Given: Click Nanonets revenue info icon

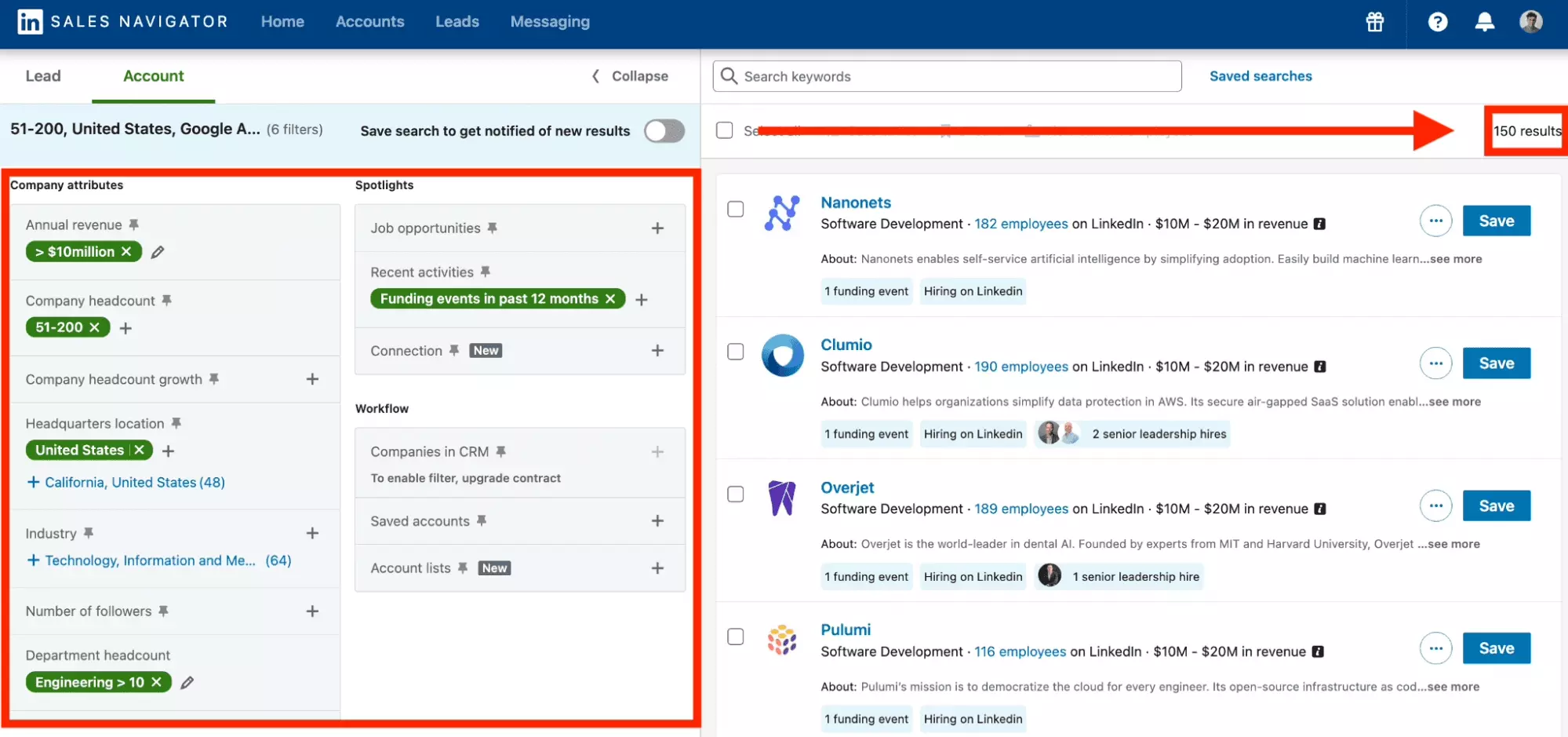Looking at the screenshot, I should [x=1319, y=224].
